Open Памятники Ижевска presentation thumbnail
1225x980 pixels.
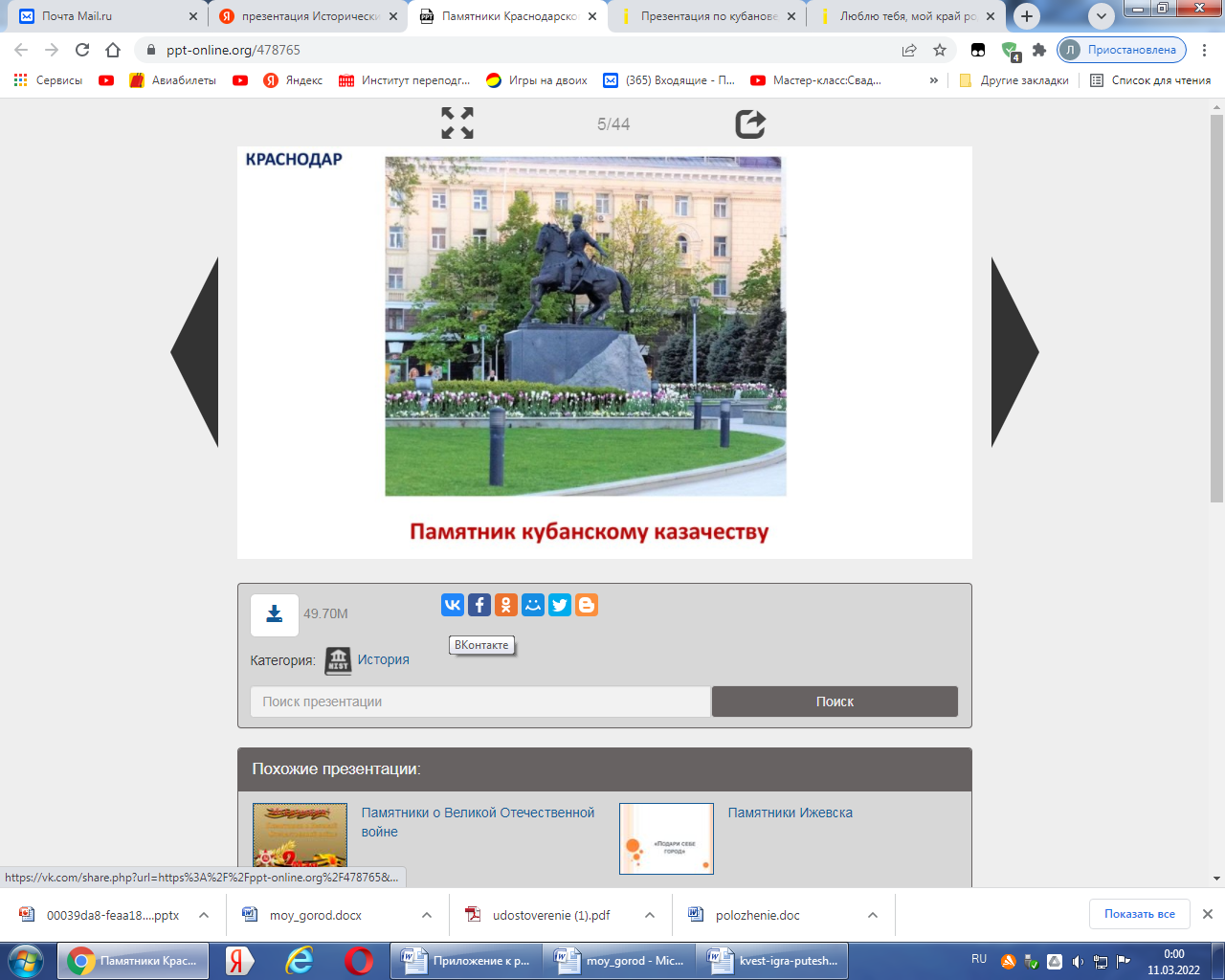tap(666, 838)
